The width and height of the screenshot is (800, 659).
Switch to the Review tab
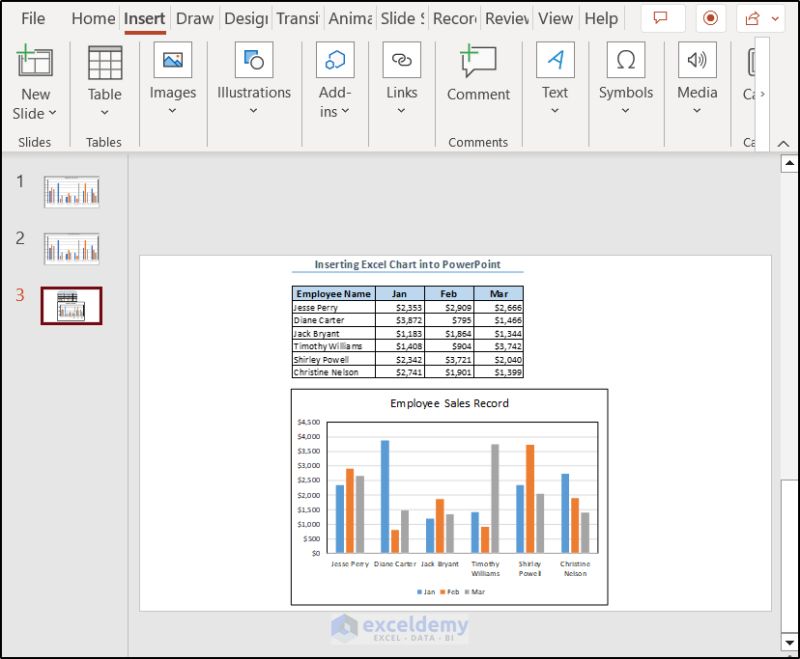508,18
